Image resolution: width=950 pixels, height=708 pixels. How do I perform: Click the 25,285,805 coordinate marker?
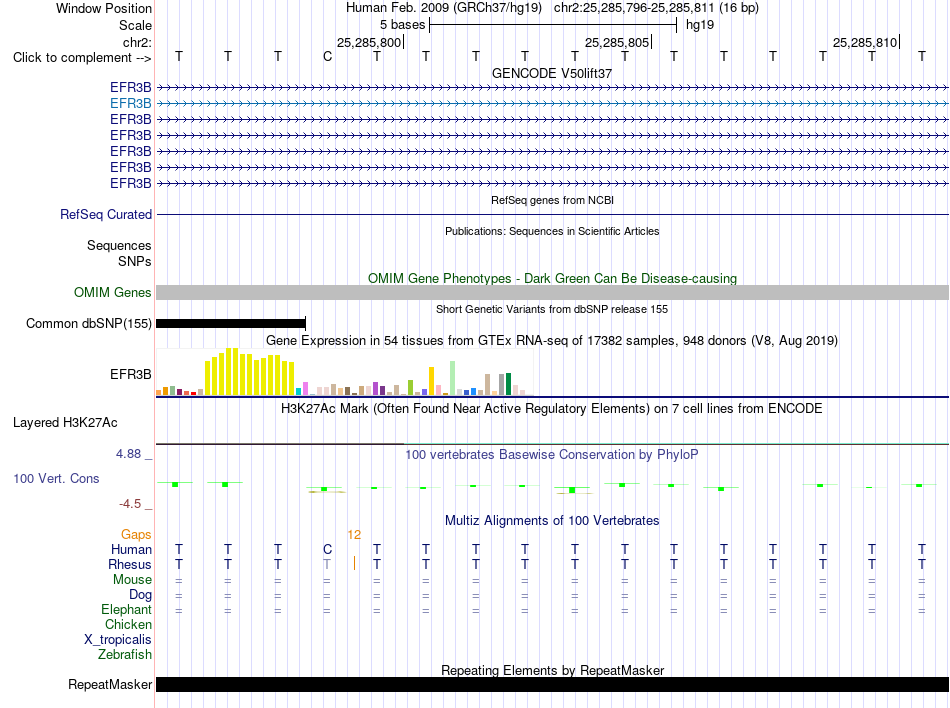click(x=617, y=42)
